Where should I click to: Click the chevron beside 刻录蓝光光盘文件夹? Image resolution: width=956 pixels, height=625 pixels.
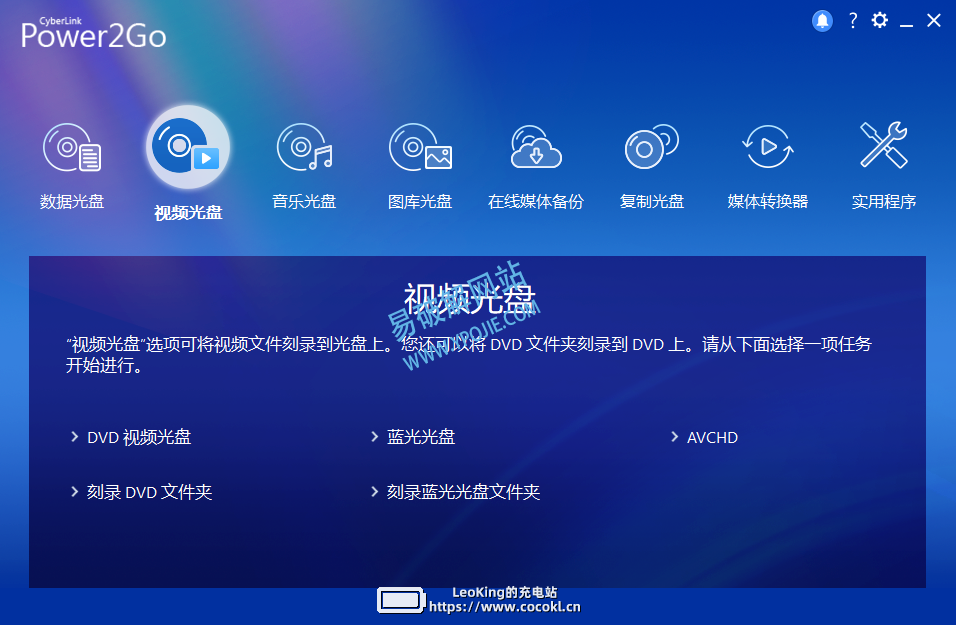point(374,491)
